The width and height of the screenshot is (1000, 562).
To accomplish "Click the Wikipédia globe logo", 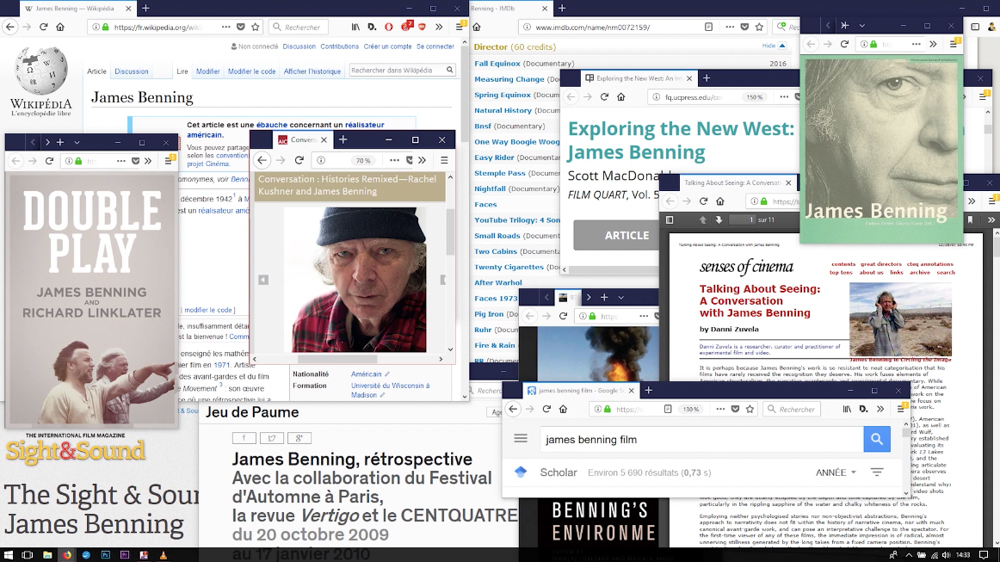I will coord(41,70).
